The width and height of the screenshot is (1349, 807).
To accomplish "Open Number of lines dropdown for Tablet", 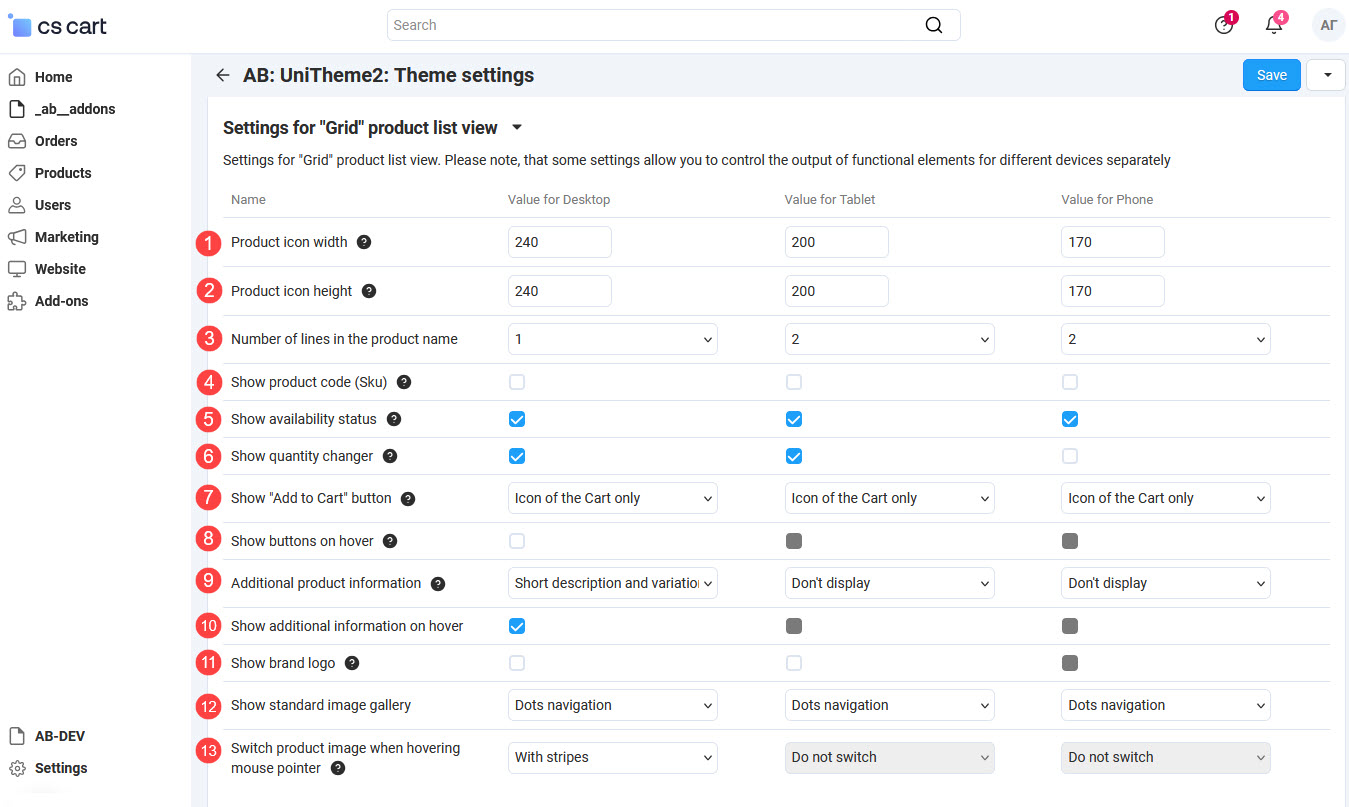I will pyautogui.click(x=890, y=339).
